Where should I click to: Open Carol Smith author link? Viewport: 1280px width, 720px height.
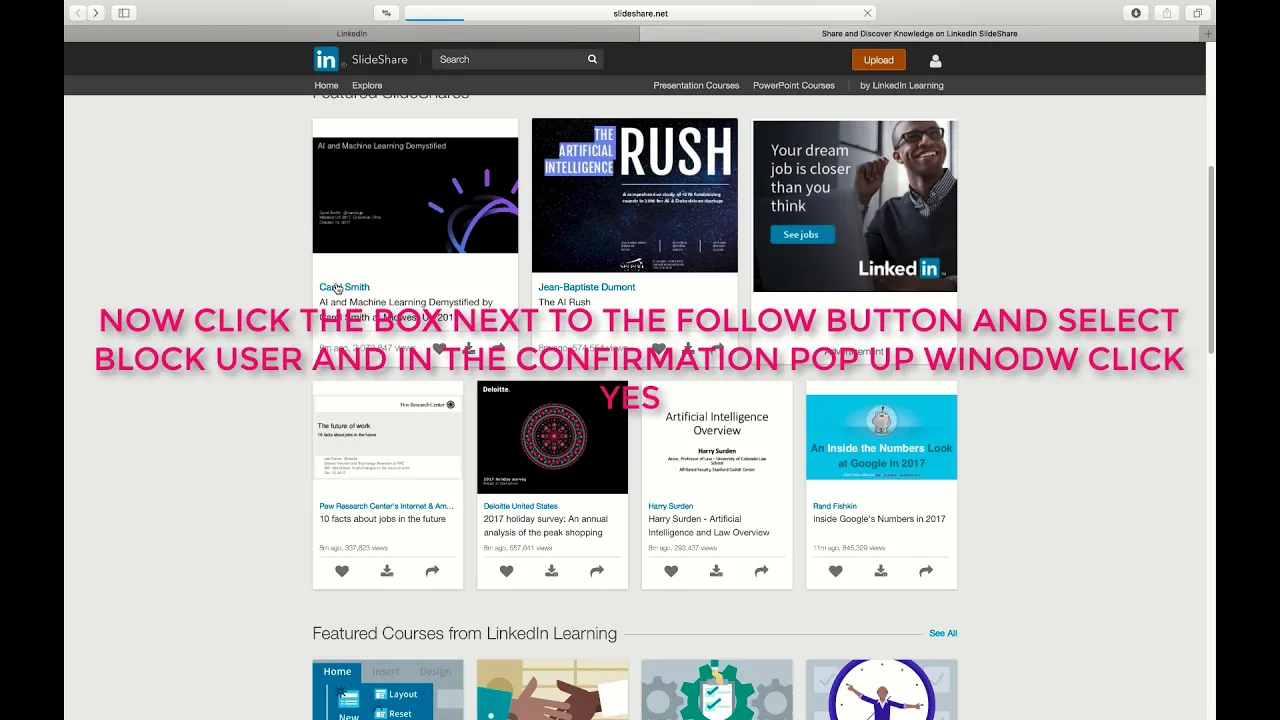pyautogui.click(x=344, y=287)
